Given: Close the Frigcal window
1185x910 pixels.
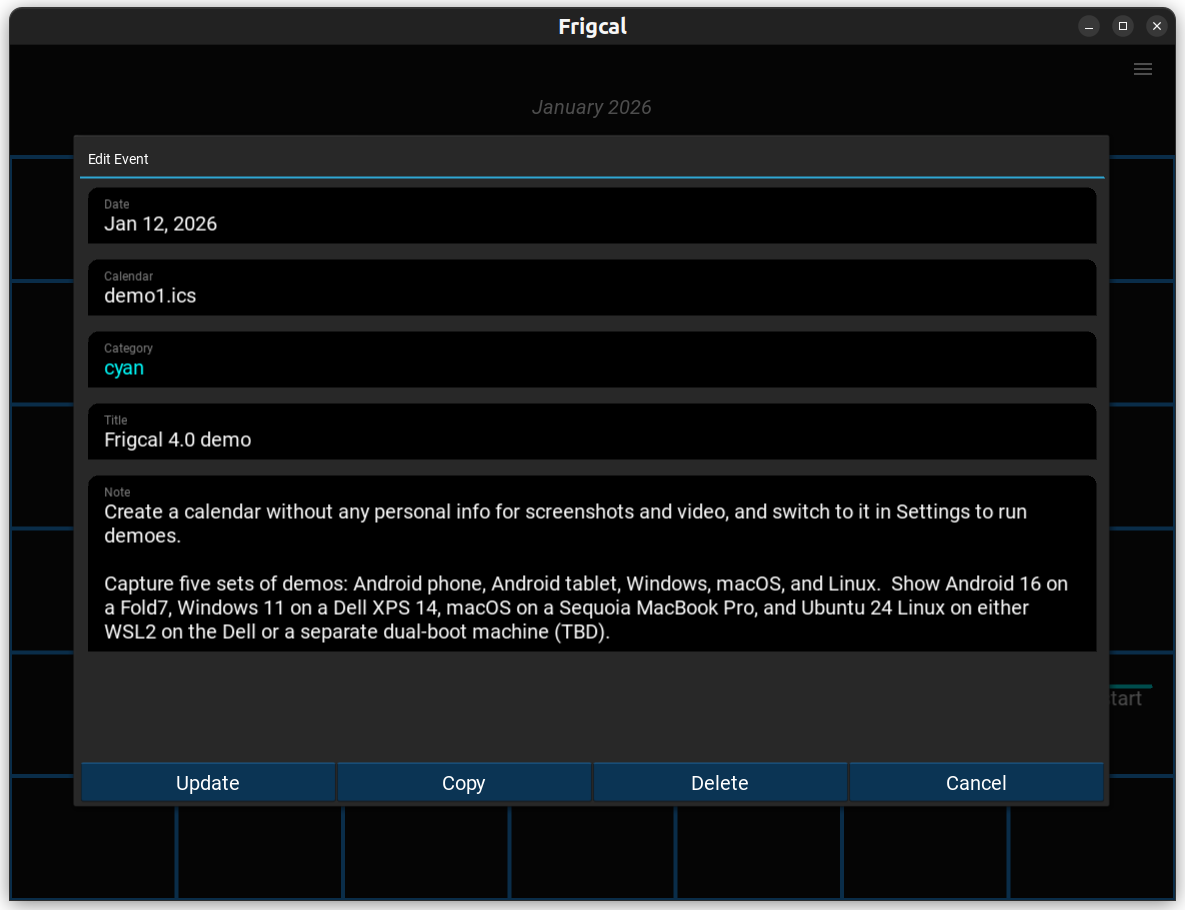Looking at the screenshot, I should coord(1157,26).
